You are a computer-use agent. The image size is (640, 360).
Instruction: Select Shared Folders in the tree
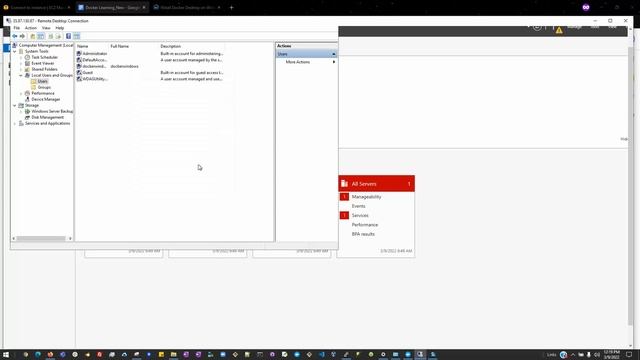point(44,69)
